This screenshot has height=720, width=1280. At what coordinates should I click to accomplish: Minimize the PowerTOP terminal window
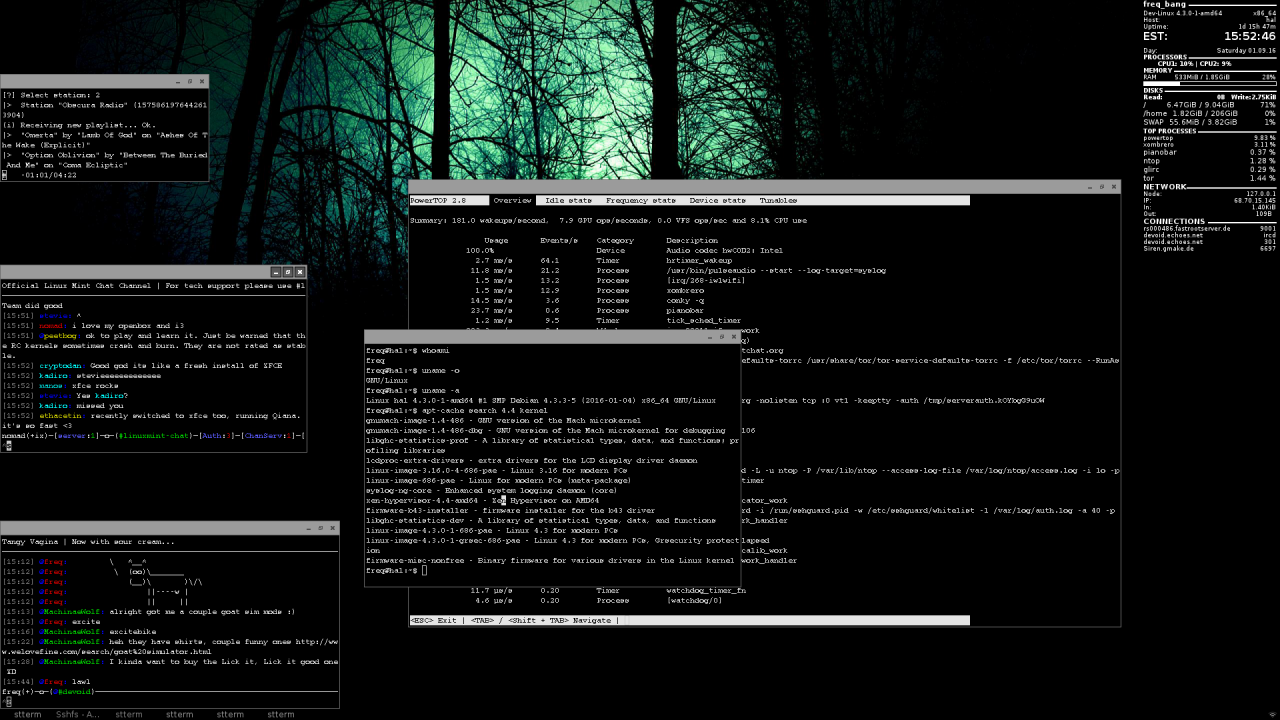tap(1089, 187)
